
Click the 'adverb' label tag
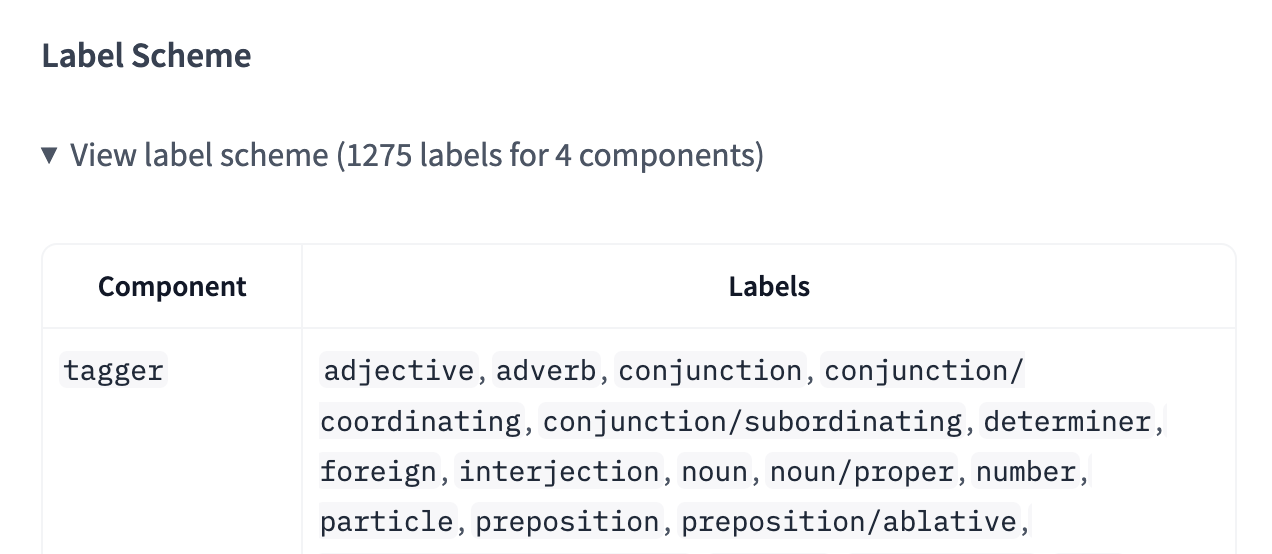[546, 371]
